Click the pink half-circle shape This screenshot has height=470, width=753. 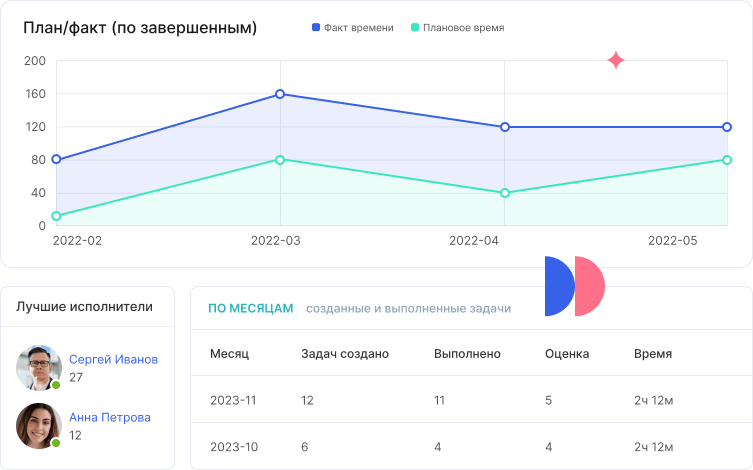click(x=592, y=286)
